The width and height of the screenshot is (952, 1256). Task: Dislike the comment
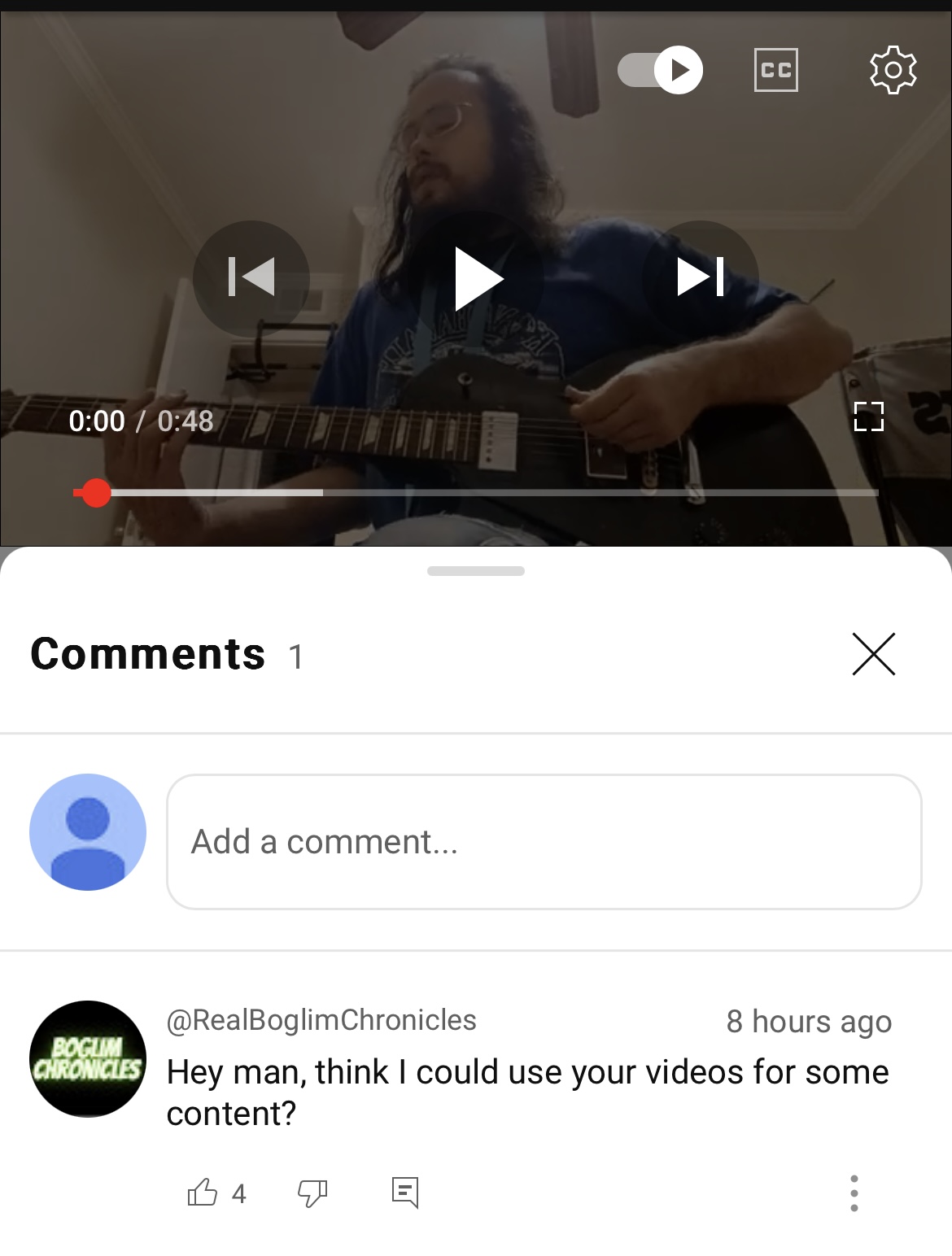[x=312, y=1193]
